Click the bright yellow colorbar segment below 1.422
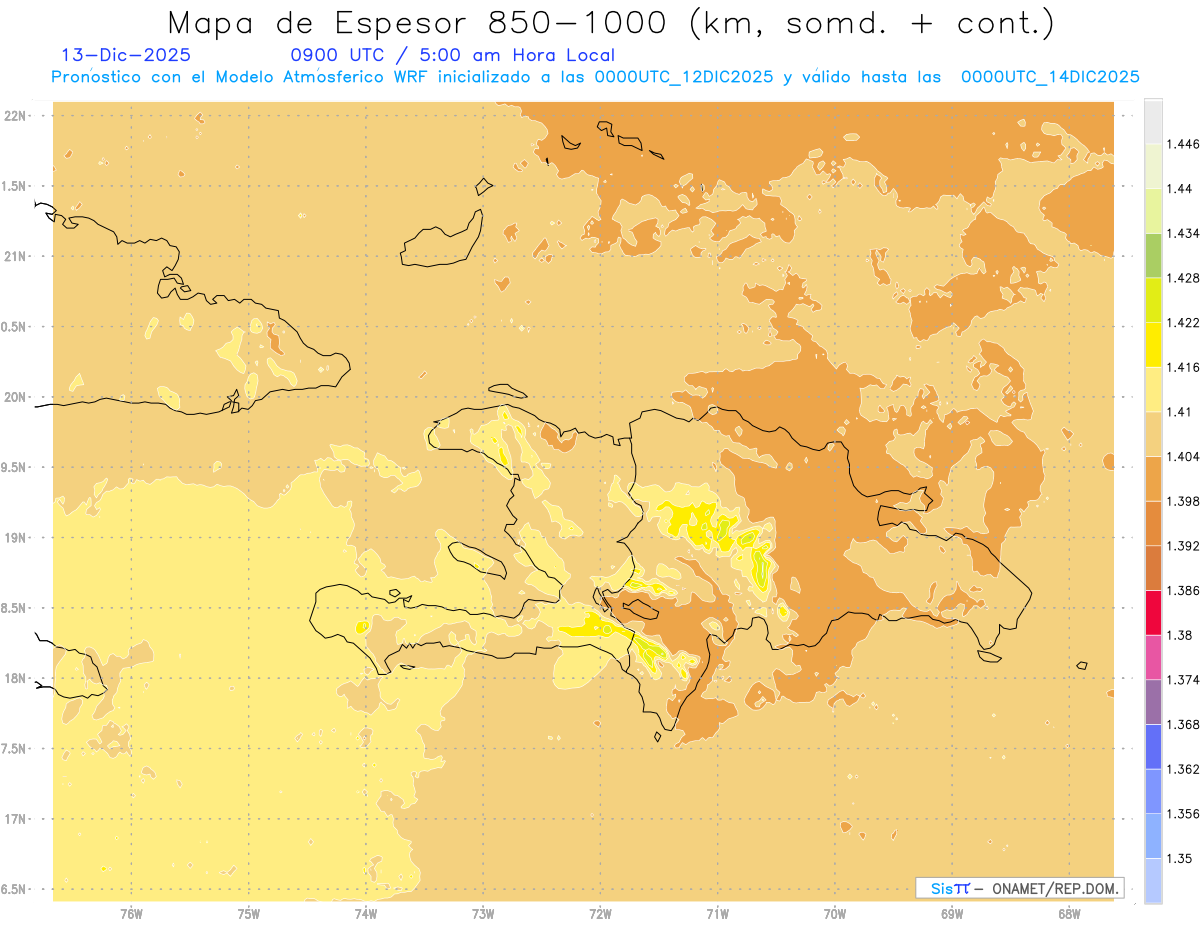Screen dimensions: 1200x927 coord(1153,345)
